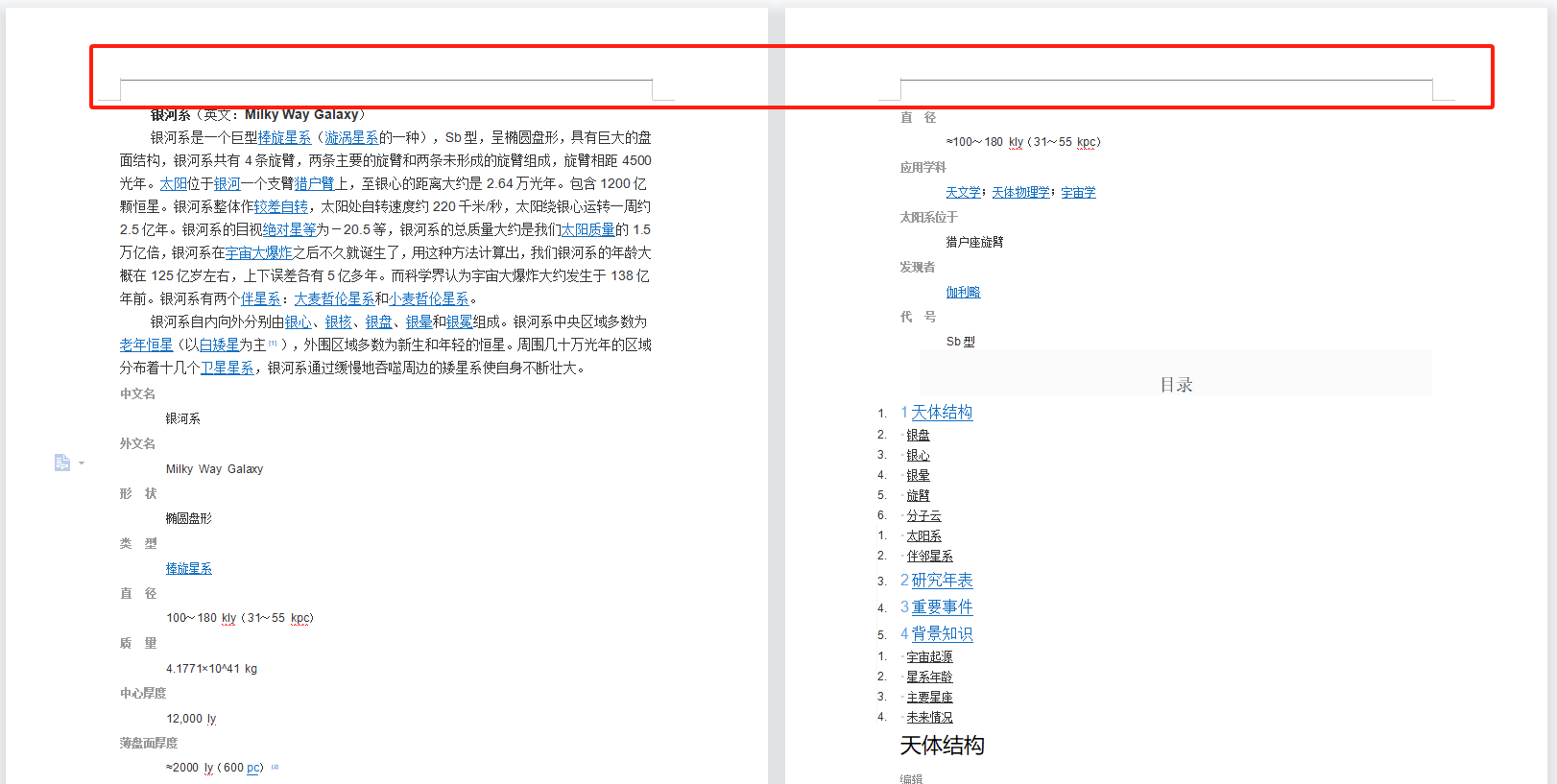This screenshot has height=784, width=1557.
Task: Open the 棒旋星系 link in the first paragraph
Action: tap(284, 137)
